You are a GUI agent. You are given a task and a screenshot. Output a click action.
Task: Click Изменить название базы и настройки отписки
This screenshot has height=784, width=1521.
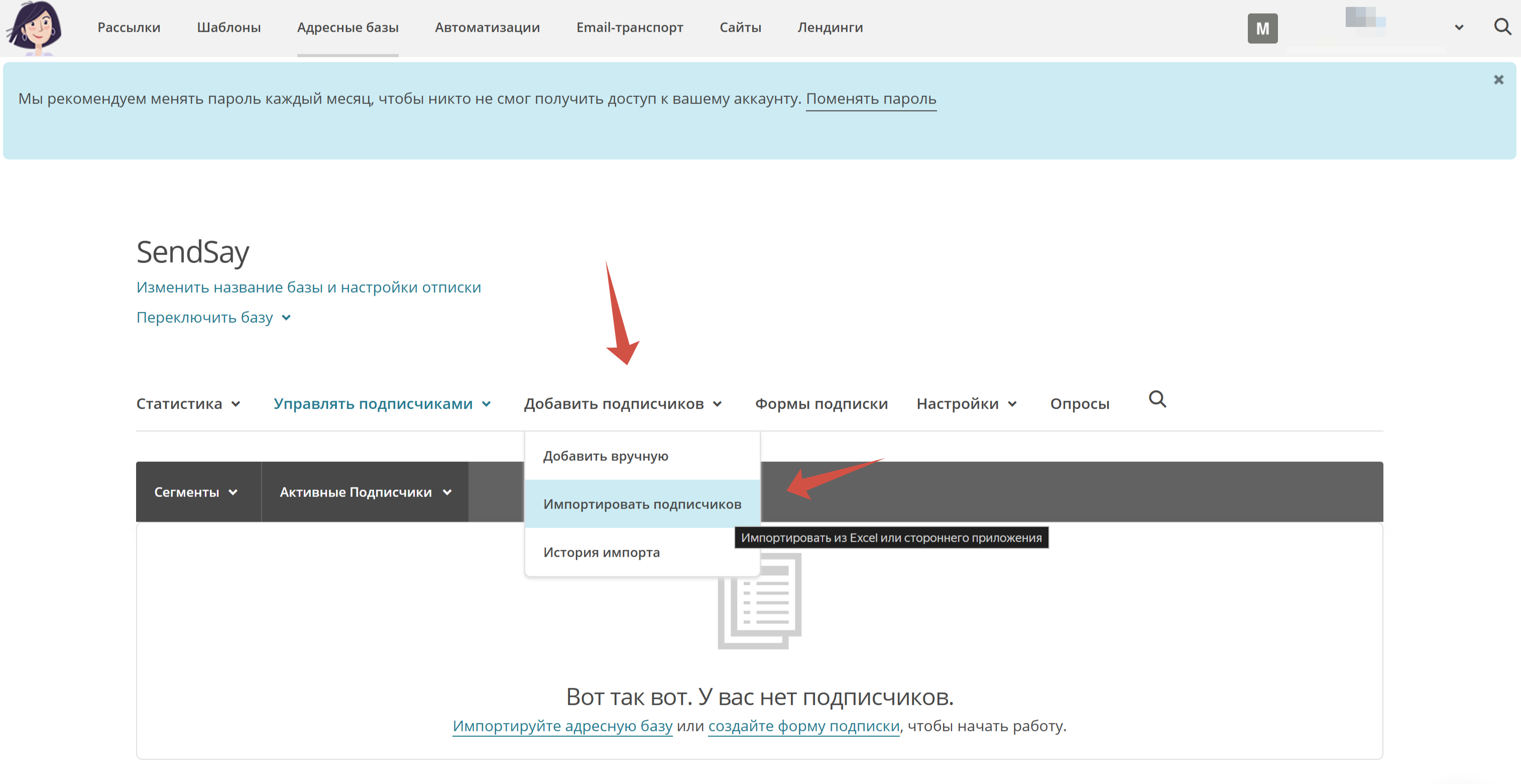[x=308, y=288]
